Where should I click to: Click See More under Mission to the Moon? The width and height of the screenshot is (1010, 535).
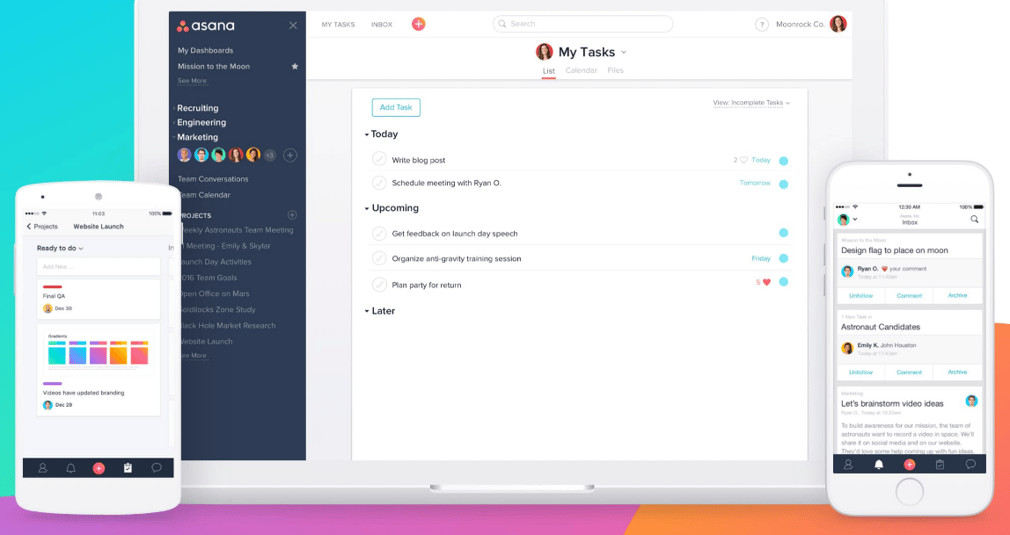click(x=192, y=81)
